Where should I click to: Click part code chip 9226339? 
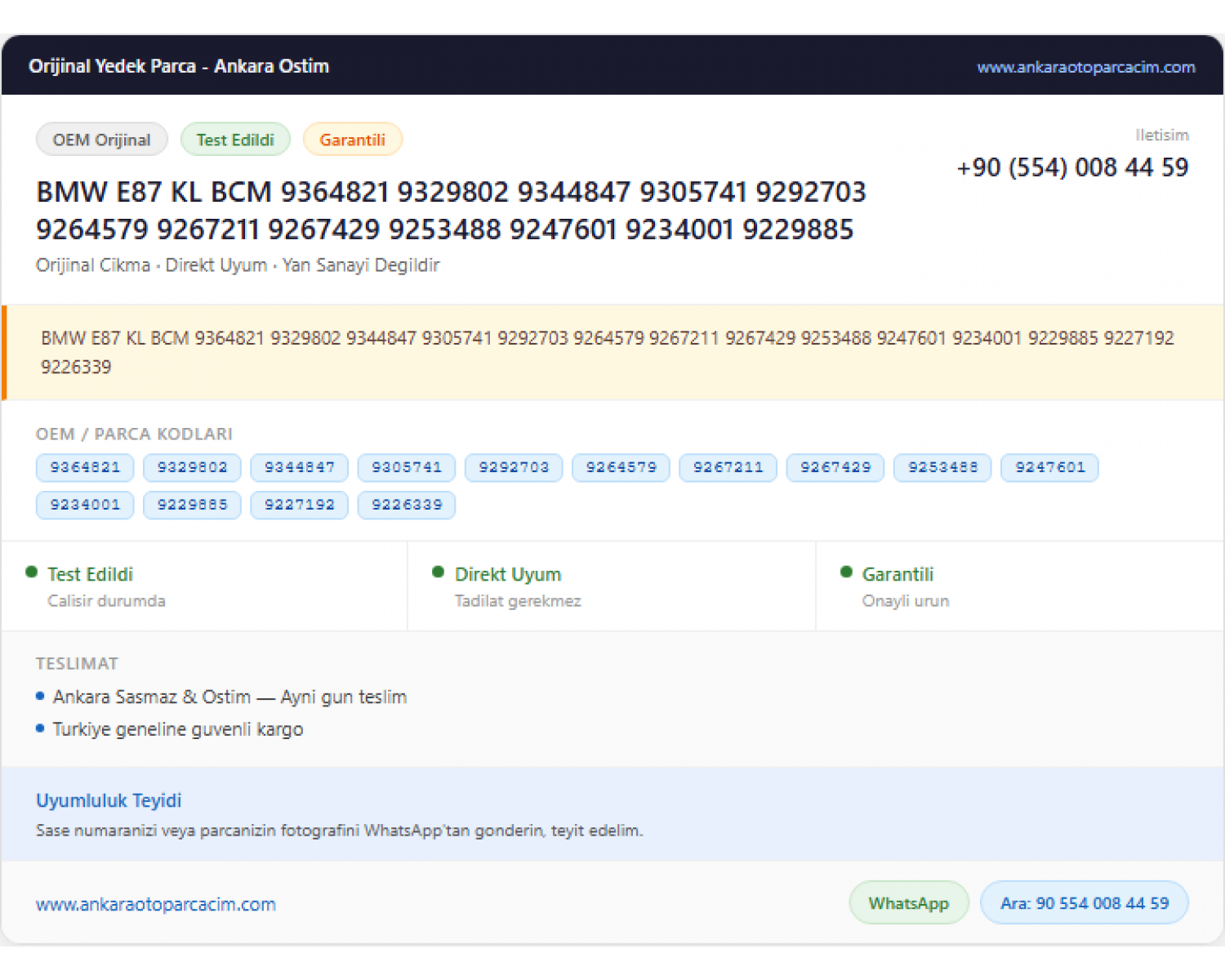pos(407,506)
